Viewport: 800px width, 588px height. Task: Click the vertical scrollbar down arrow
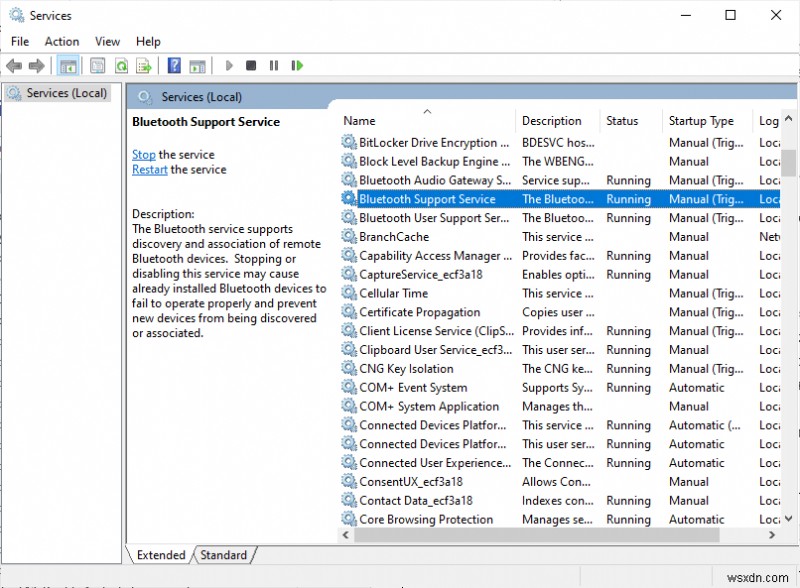coord(789,519)
